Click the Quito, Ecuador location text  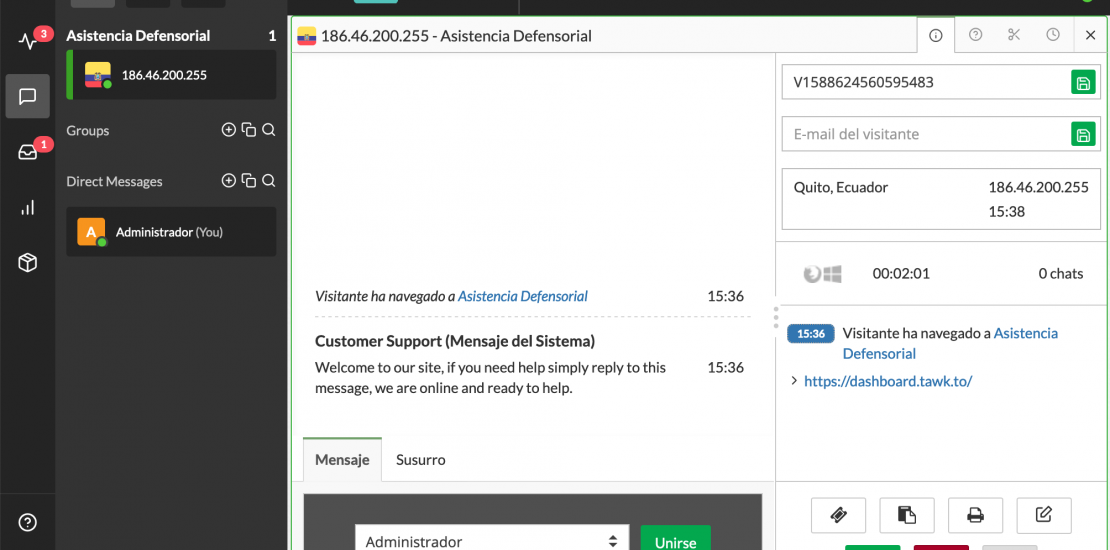click(840, 188)
